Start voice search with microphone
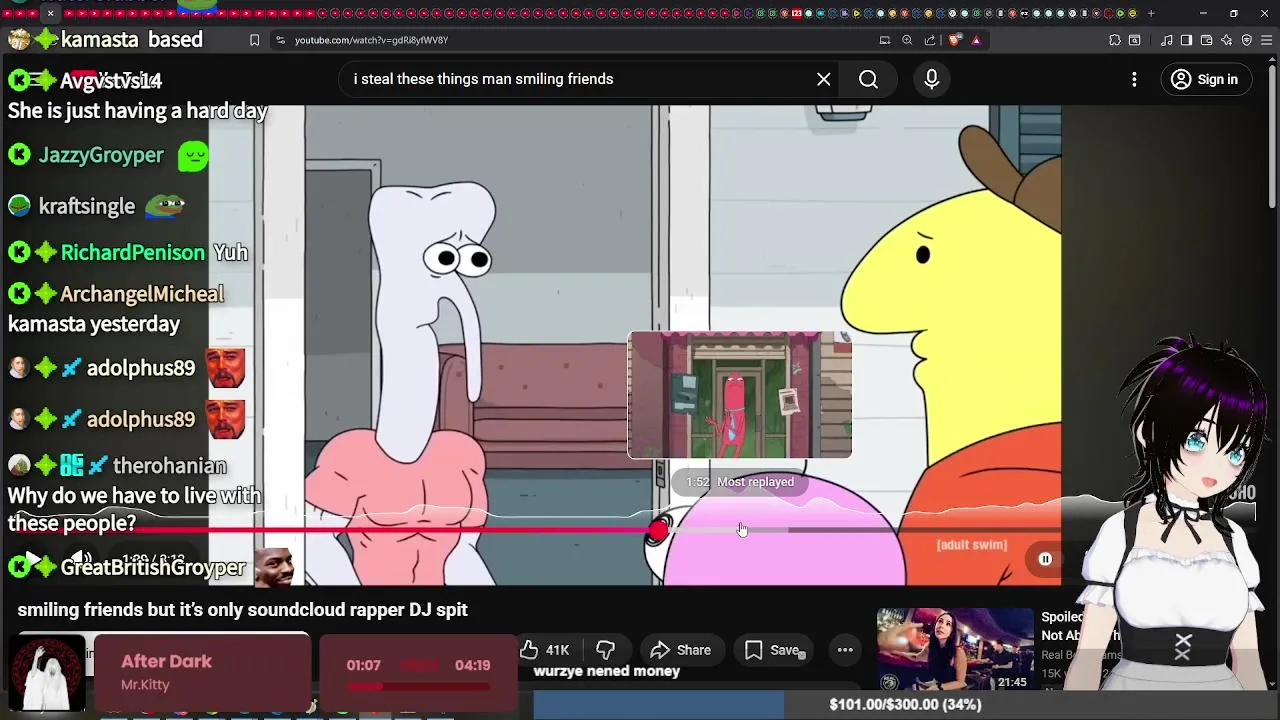The image size is (1280, 720). (931, 79)
